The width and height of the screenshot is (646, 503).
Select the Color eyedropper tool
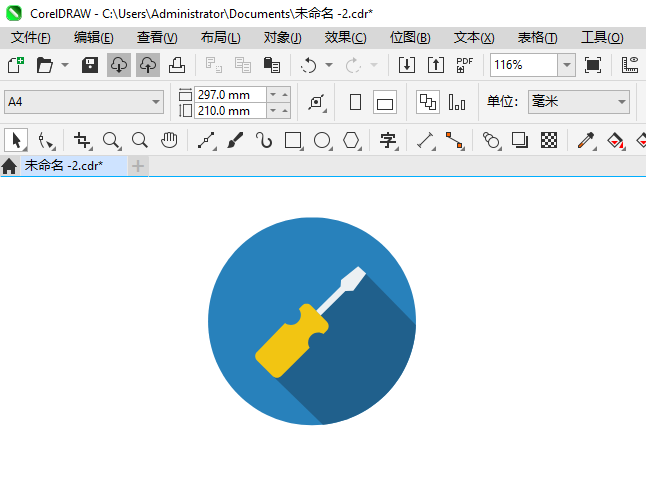586,140
